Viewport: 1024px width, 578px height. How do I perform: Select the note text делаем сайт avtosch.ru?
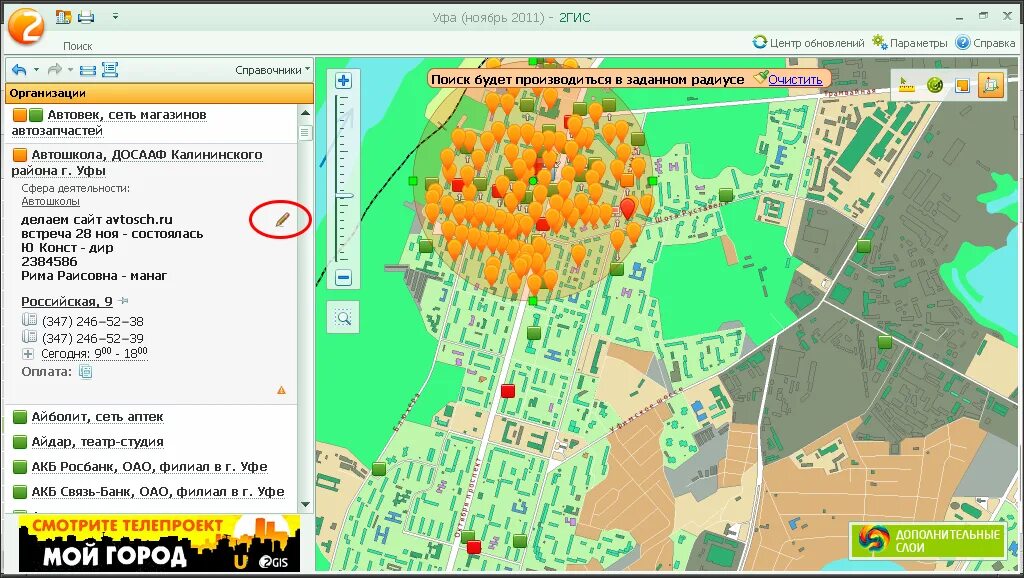pos(97,219)
